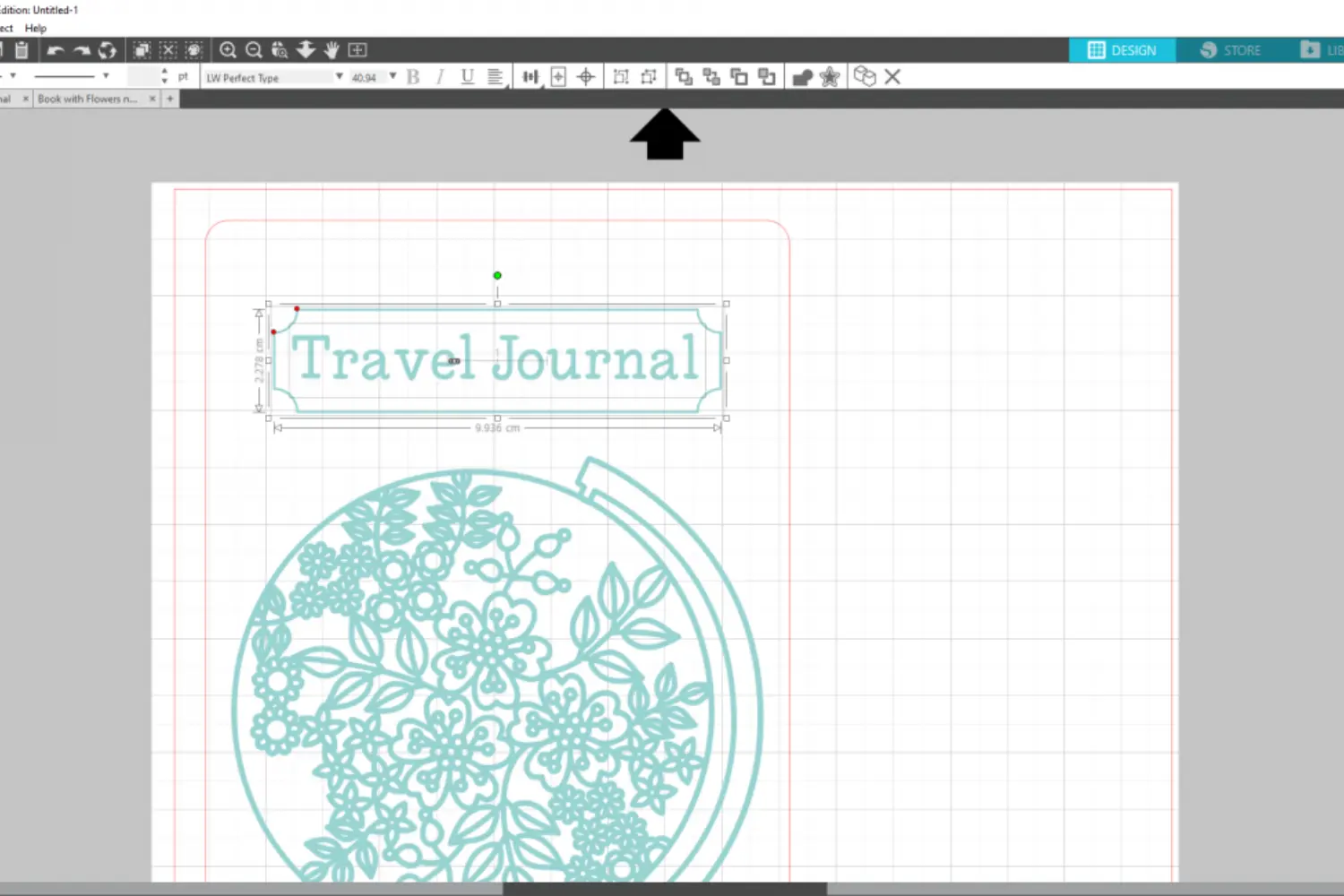1344x896 pixels.
Task: Weld the selected shapes together
Action: pos(803,77)
